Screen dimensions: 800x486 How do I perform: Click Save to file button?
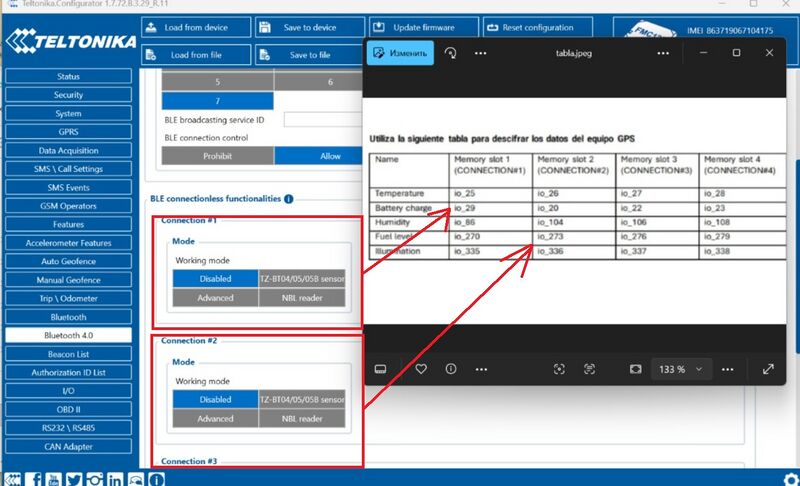point(310,55)
